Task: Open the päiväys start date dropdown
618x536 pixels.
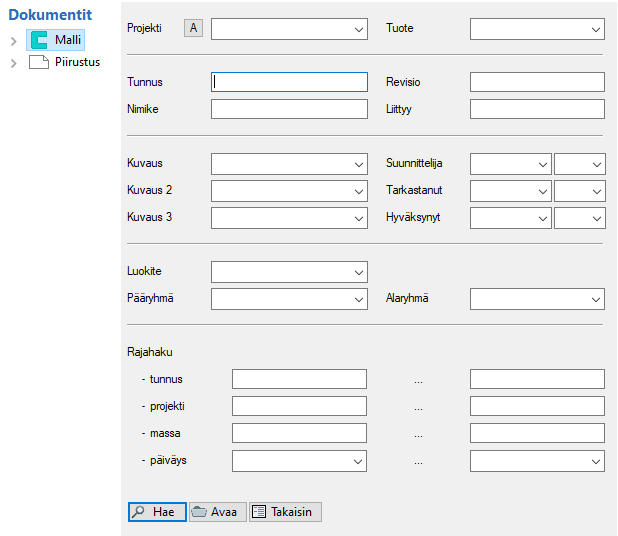Action: pyautogui.click(x=357, y=461)
